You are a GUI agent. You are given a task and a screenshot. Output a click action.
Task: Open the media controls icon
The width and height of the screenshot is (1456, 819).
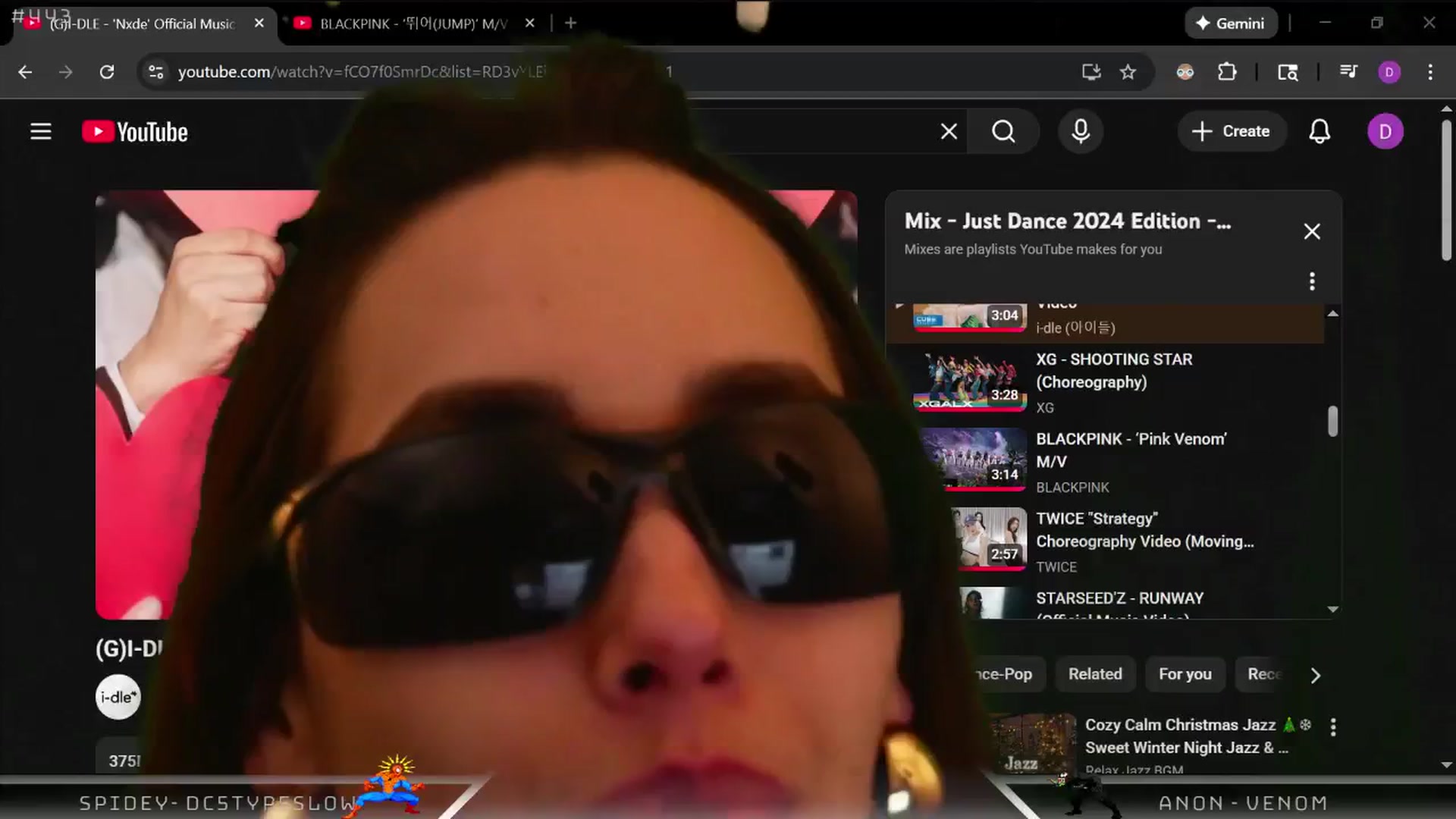[x=1348, y=72]
